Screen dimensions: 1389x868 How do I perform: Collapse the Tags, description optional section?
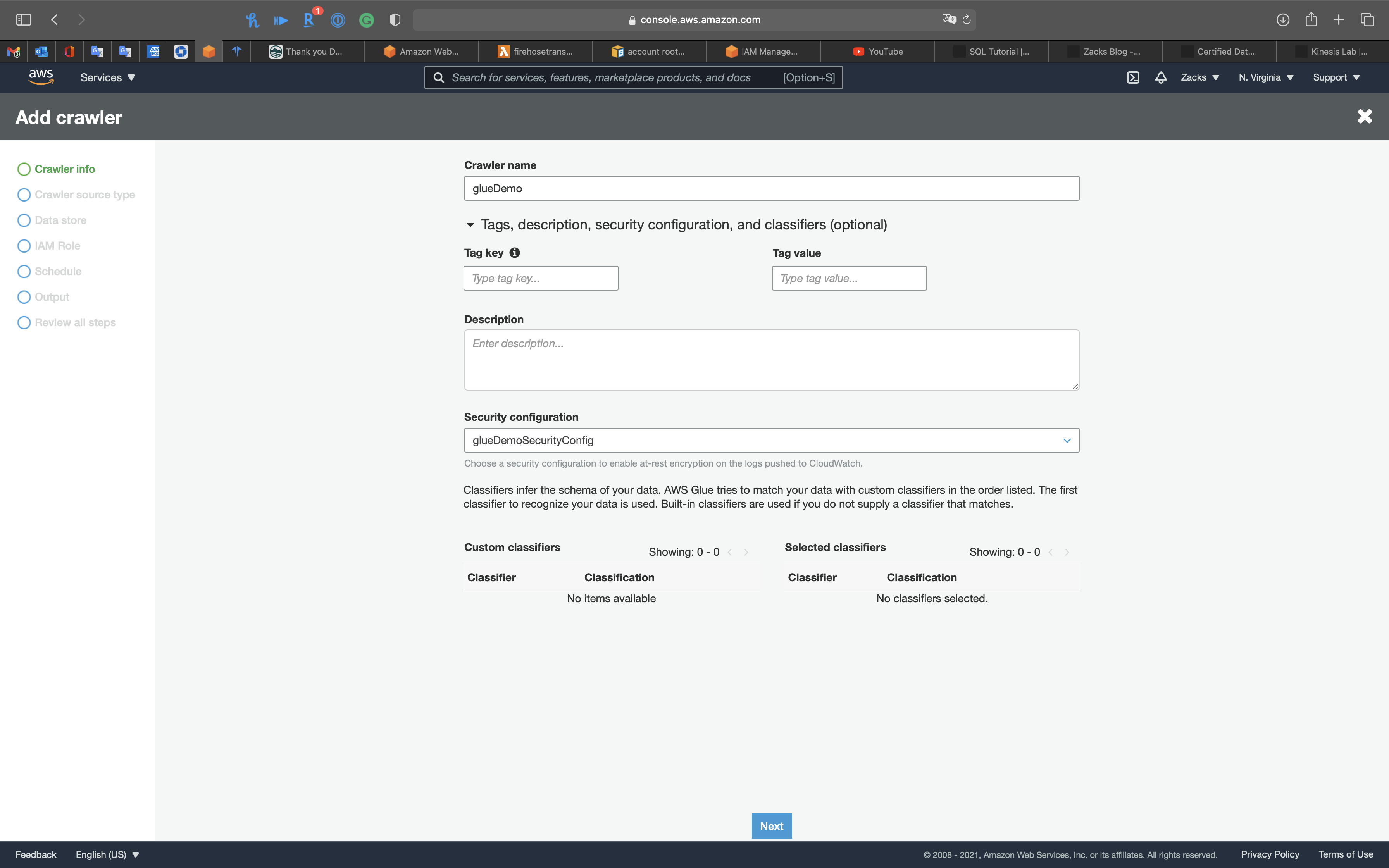pos(470,225)
